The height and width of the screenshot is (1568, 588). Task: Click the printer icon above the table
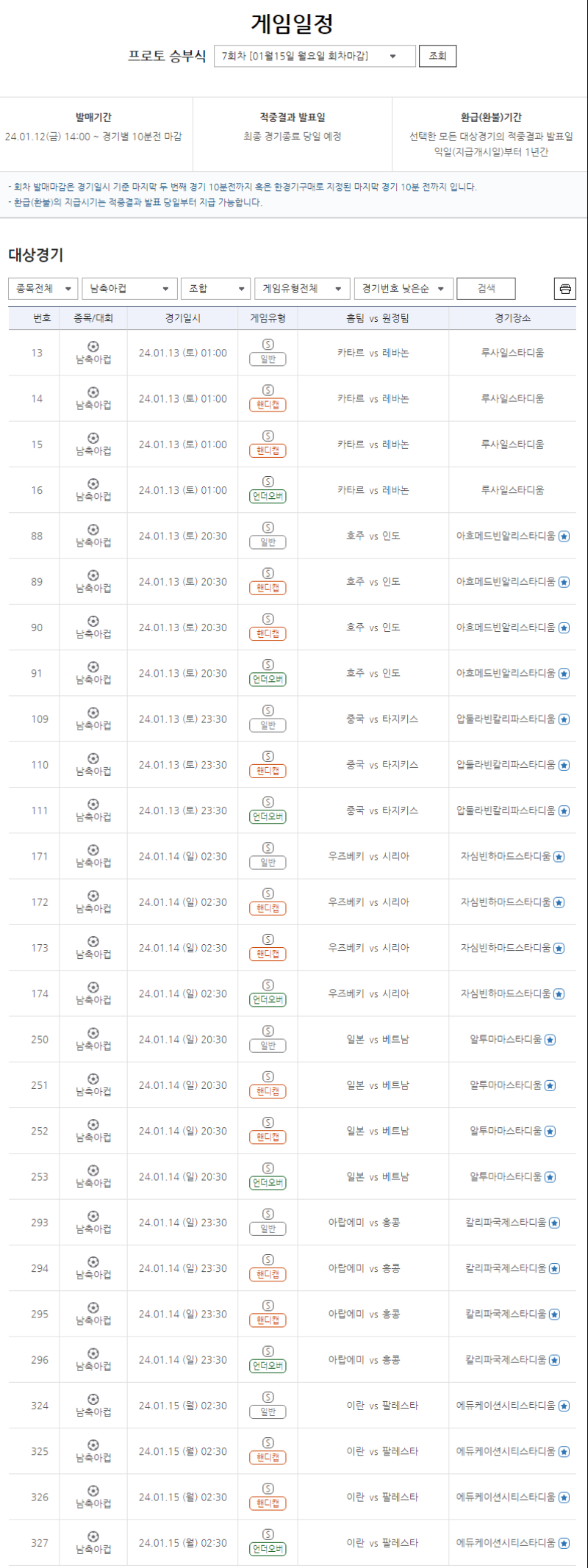(564, 289)
